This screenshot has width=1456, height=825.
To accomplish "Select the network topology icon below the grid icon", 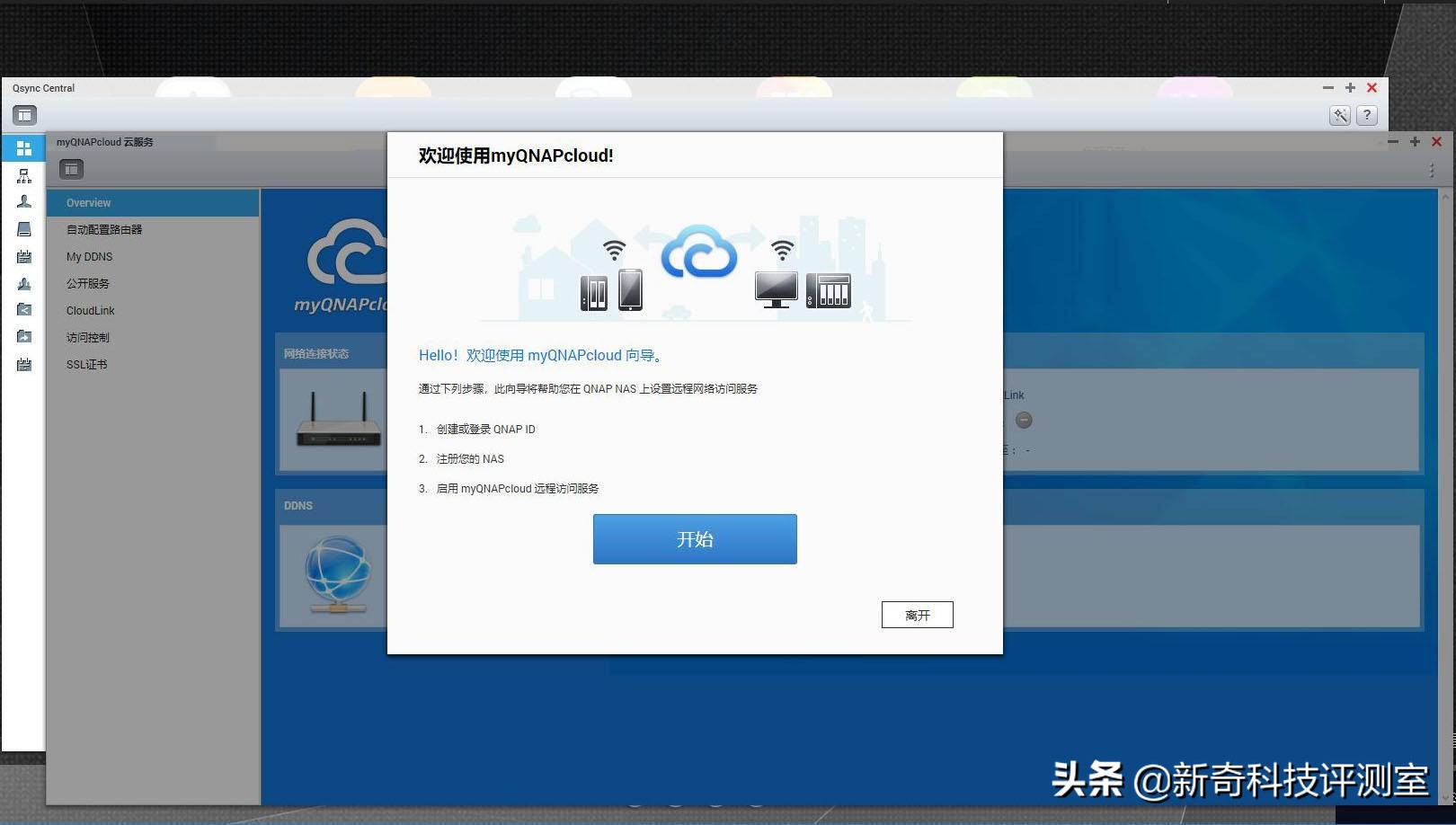I will 24,175.
